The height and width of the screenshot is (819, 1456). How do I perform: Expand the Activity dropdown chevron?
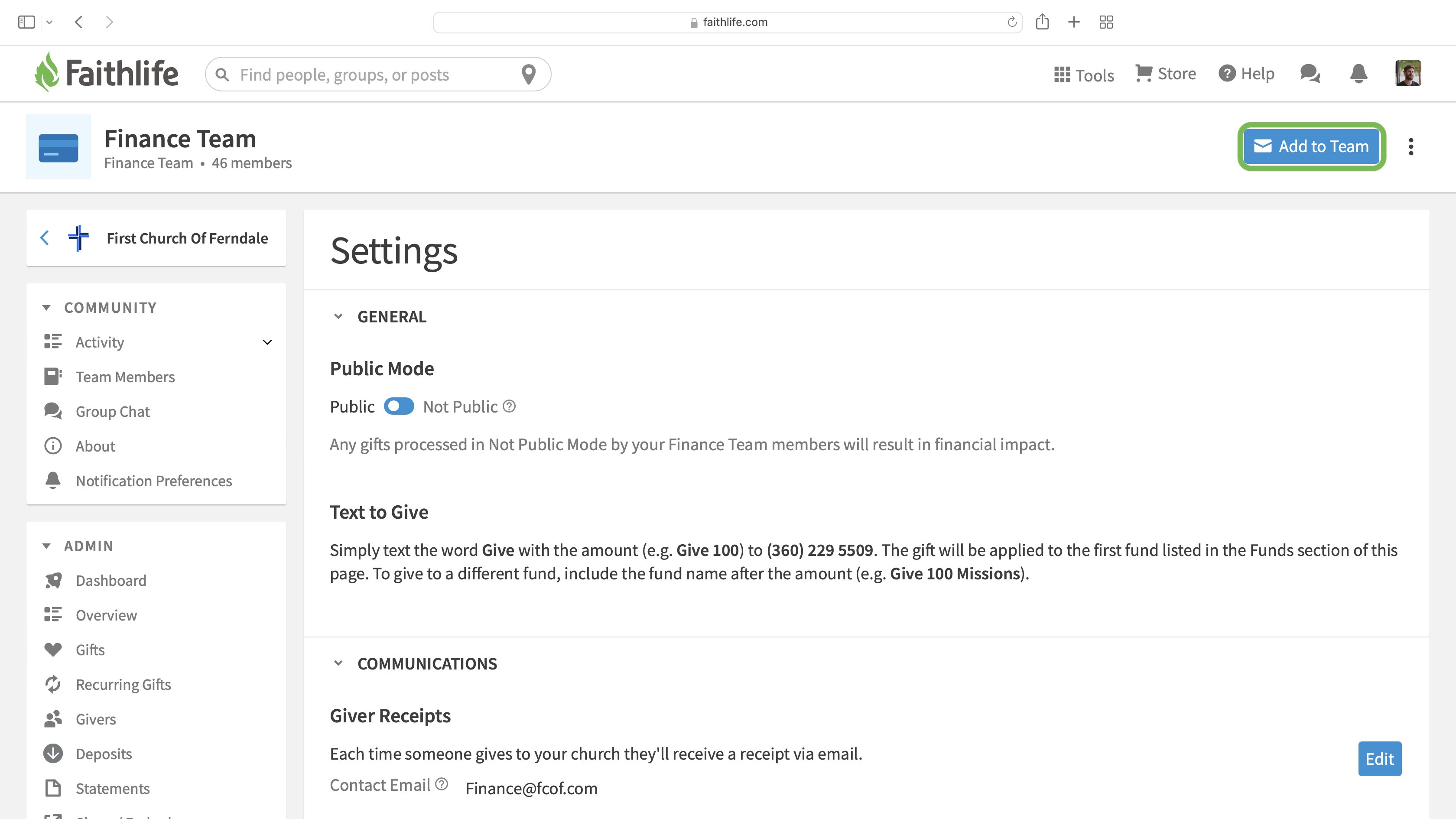pyautogui.click(x=267, y=342)
